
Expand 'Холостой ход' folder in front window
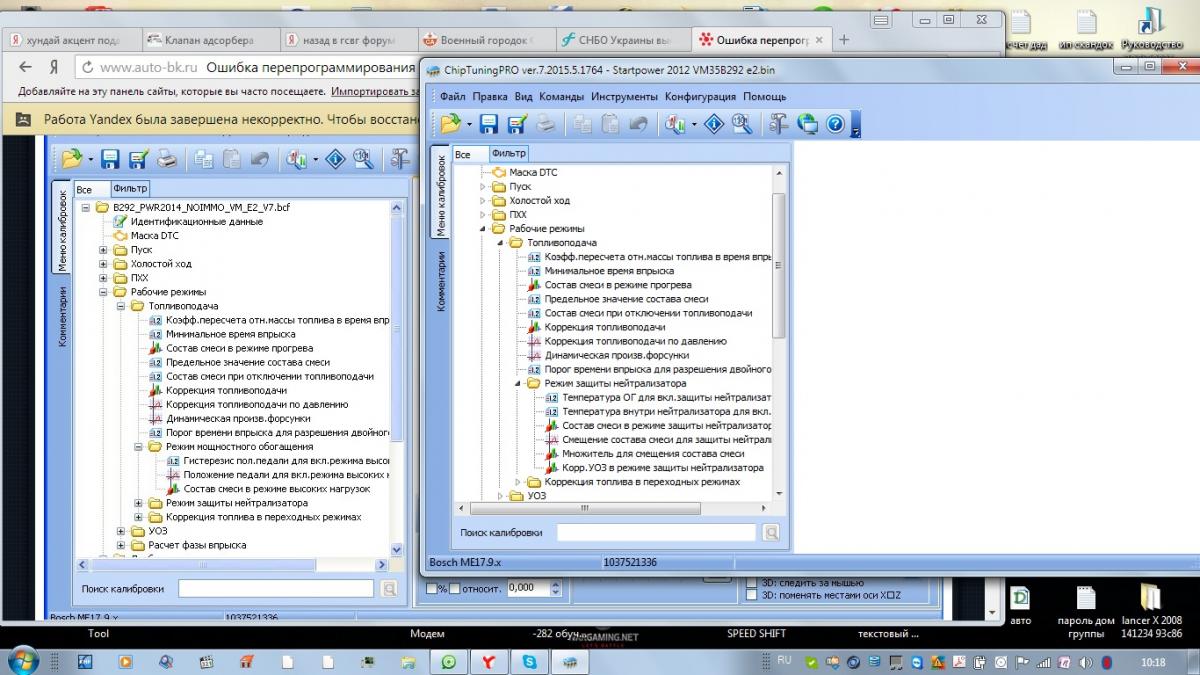pos(483,201)
